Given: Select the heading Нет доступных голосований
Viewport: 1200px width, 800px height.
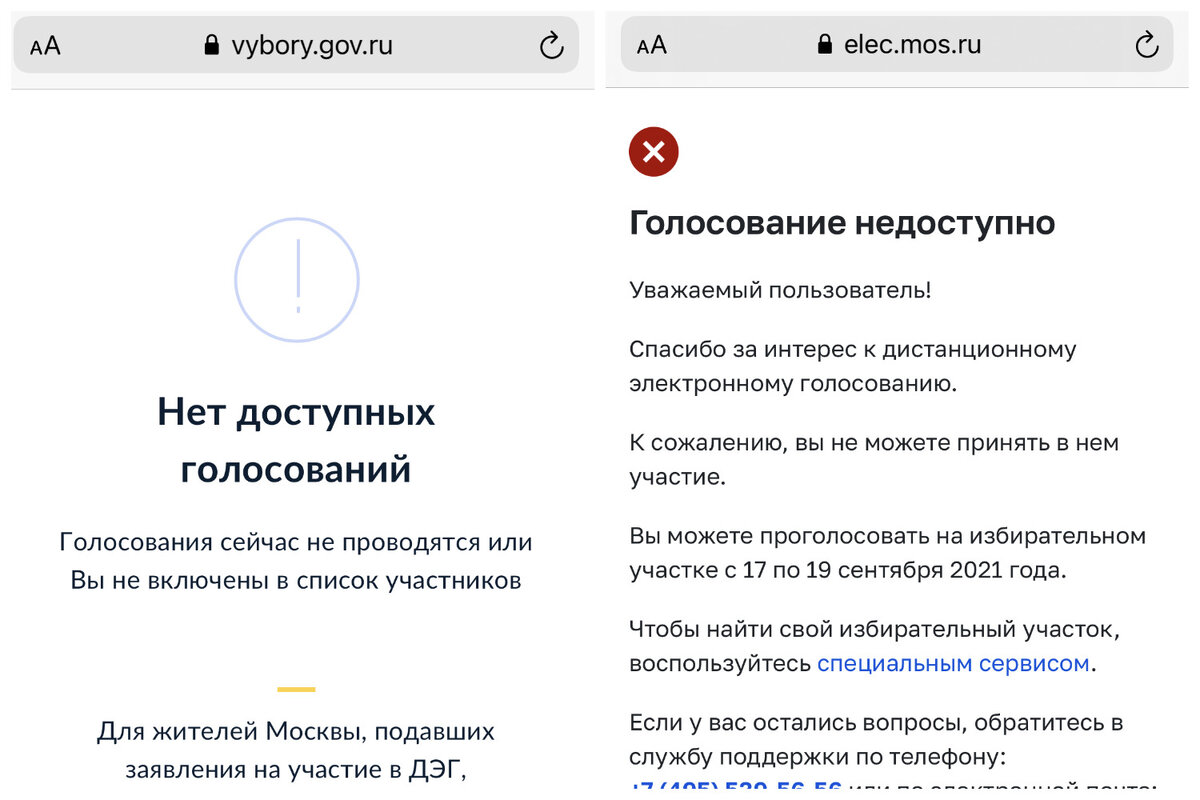Looking at the screenshot, I should coord(296,440).
